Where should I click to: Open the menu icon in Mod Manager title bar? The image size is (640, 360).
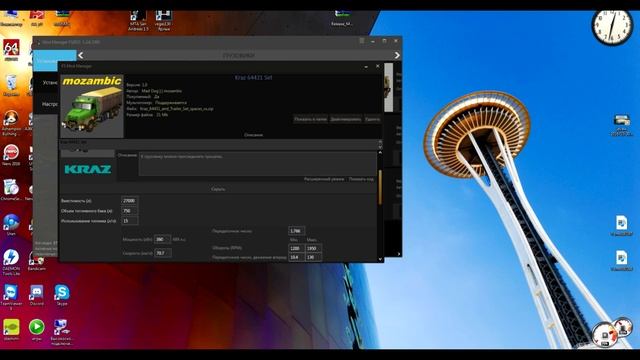tap(362, 41)
